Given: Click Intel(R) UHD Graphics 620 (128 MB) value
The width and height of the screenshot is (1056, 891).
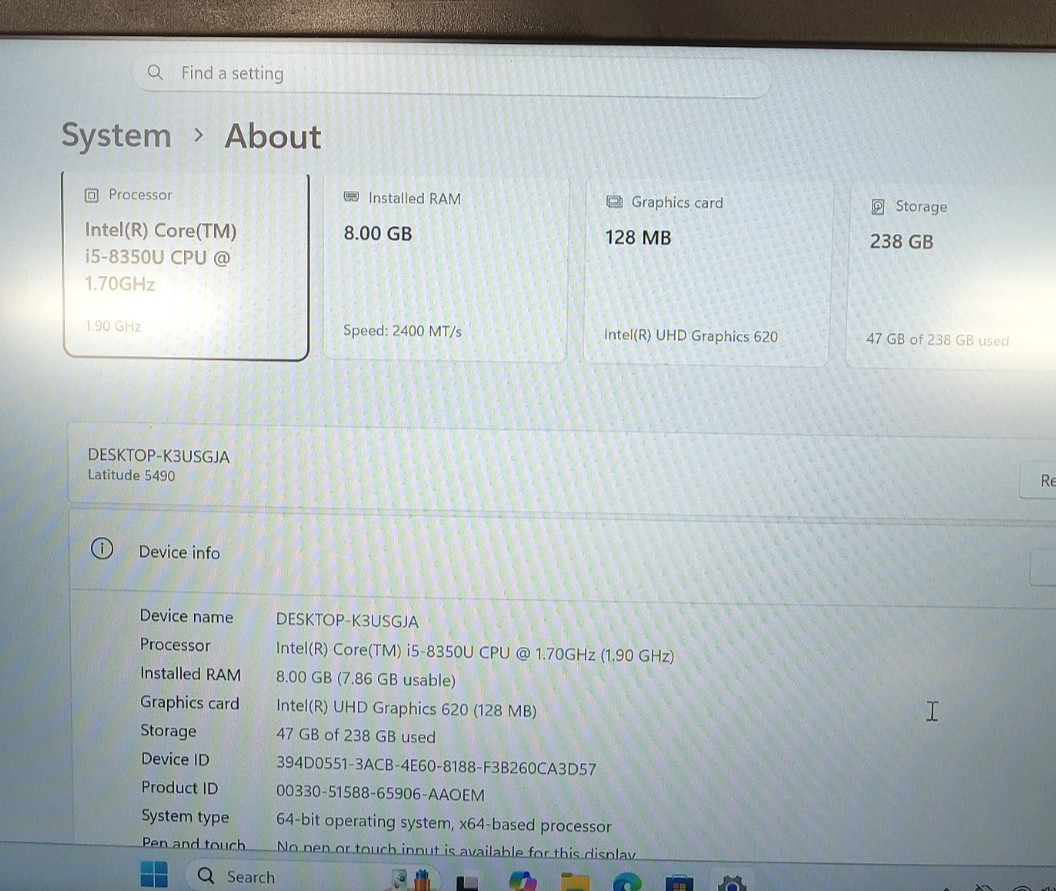Looking at the screenshot, I should (406, 708).
